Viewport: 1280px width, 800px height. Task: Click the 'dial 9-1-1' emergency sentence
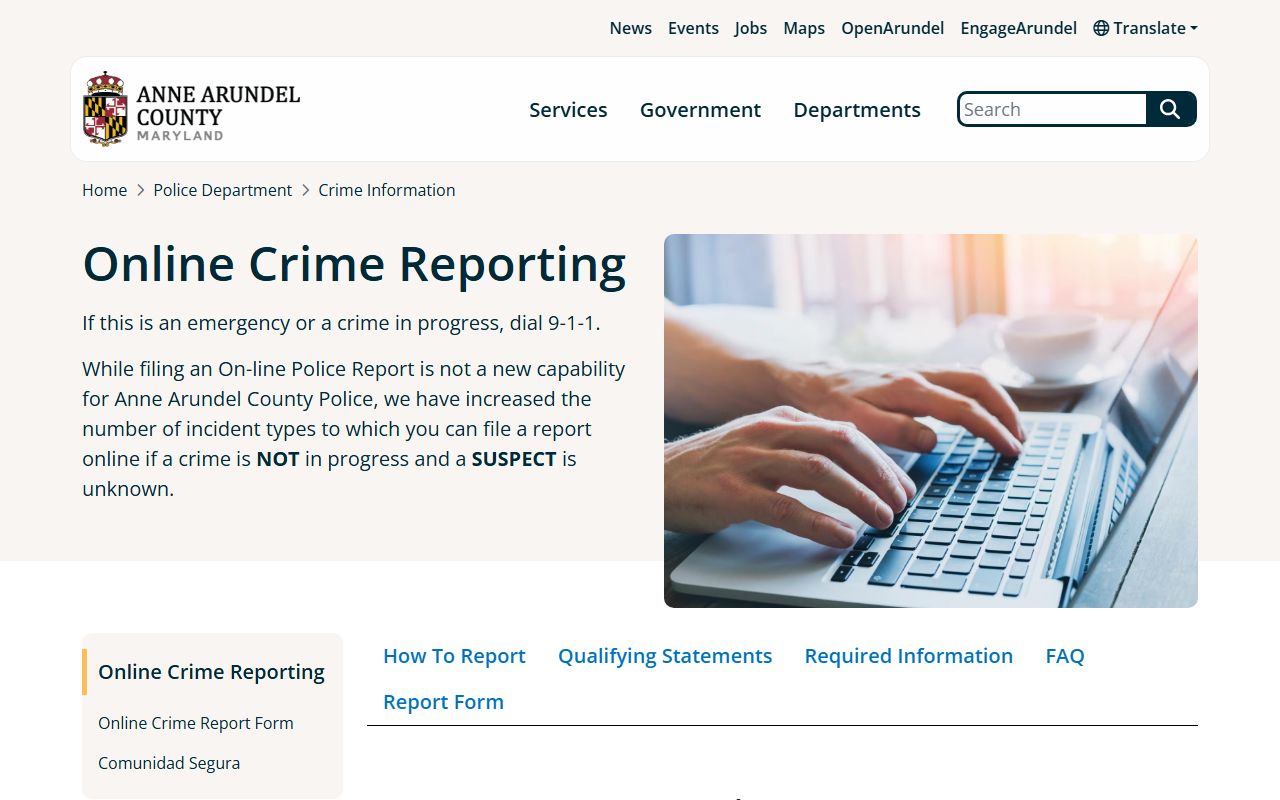point(341,323)
